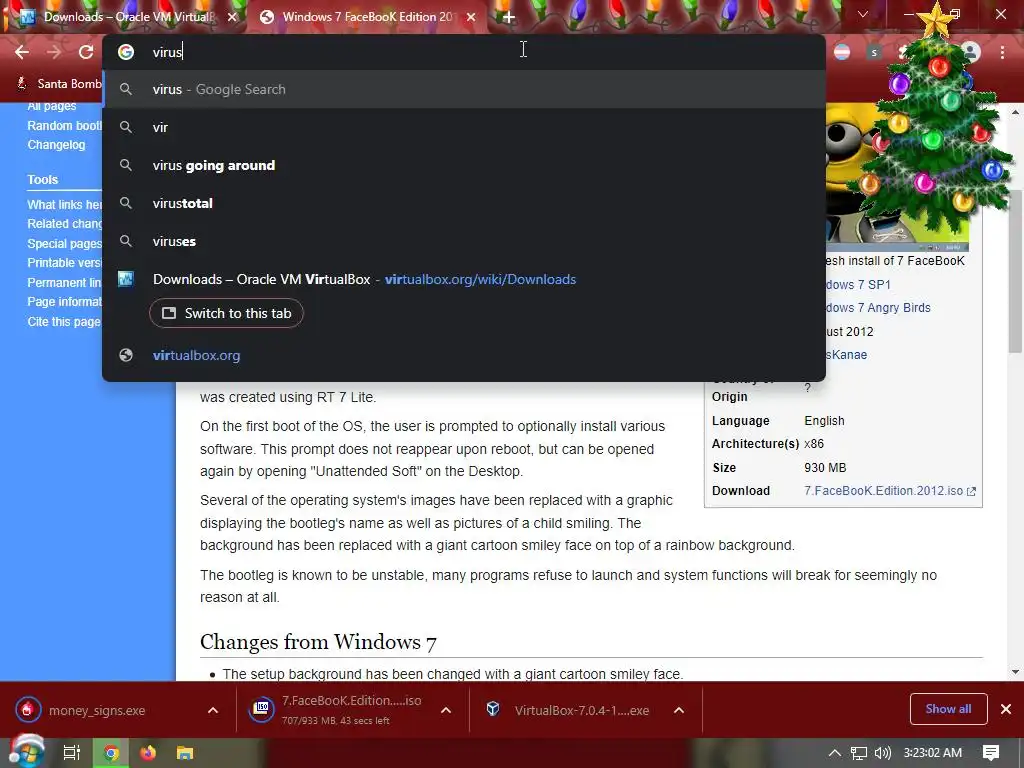Open a new browser tab
Image resolution: width=1024 pixels, height=768 pixels.
[x=509, y=18]
